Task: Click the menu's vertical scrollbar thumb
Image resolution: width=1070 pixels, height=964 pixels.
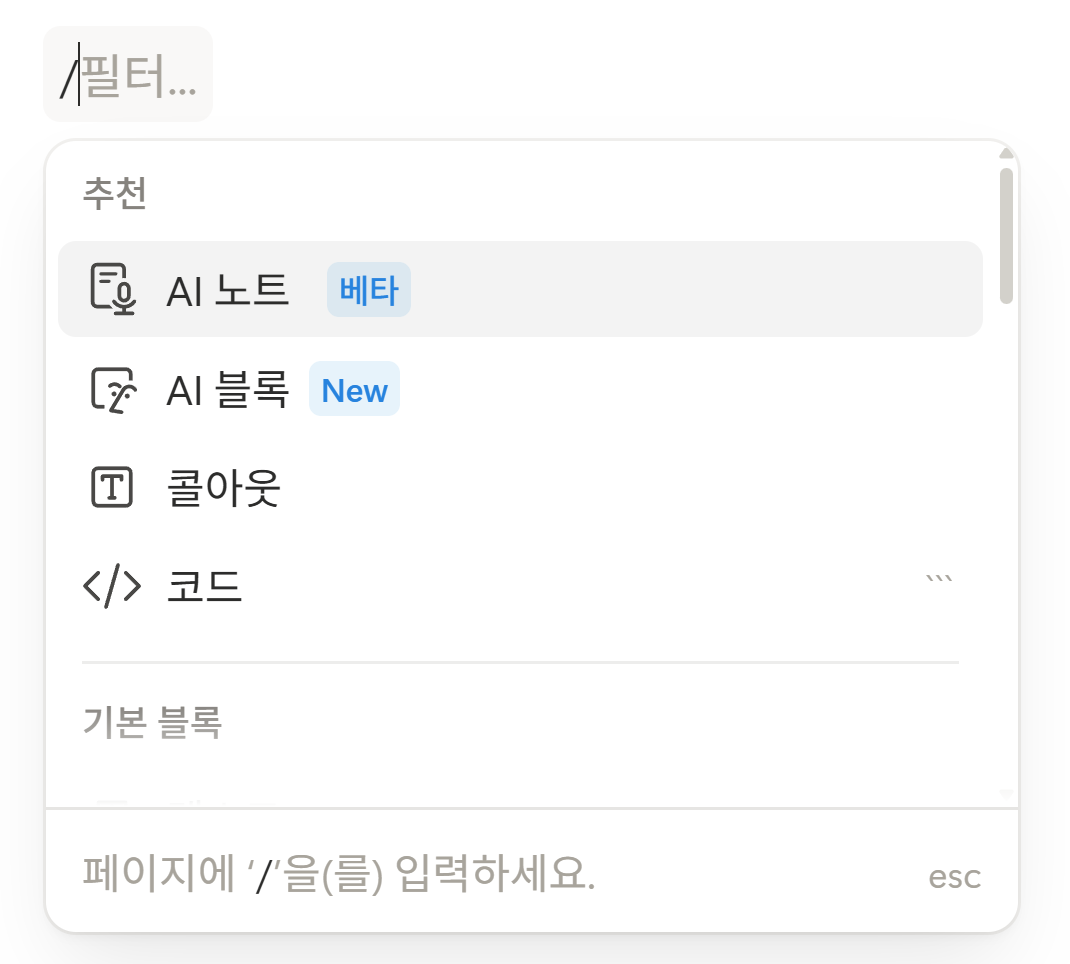Action: [x=1006, y=235]
